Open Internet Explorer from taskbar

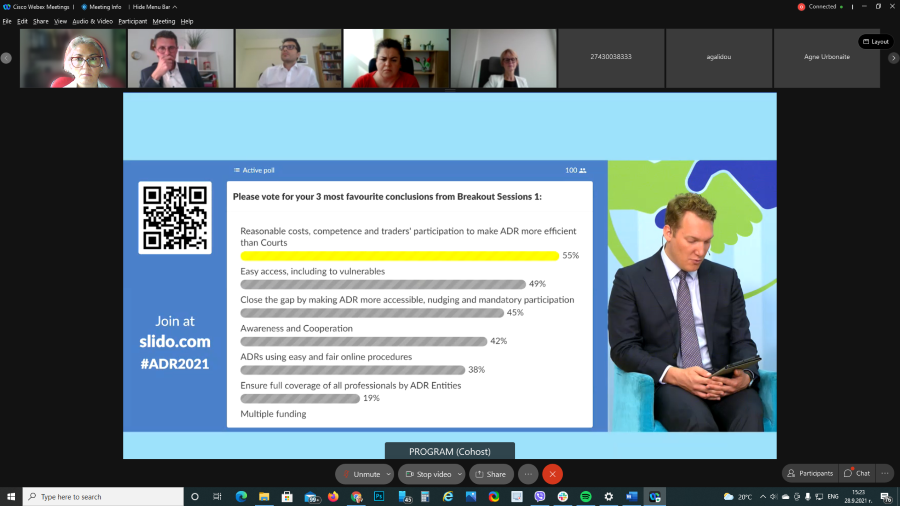pos(448,496)
